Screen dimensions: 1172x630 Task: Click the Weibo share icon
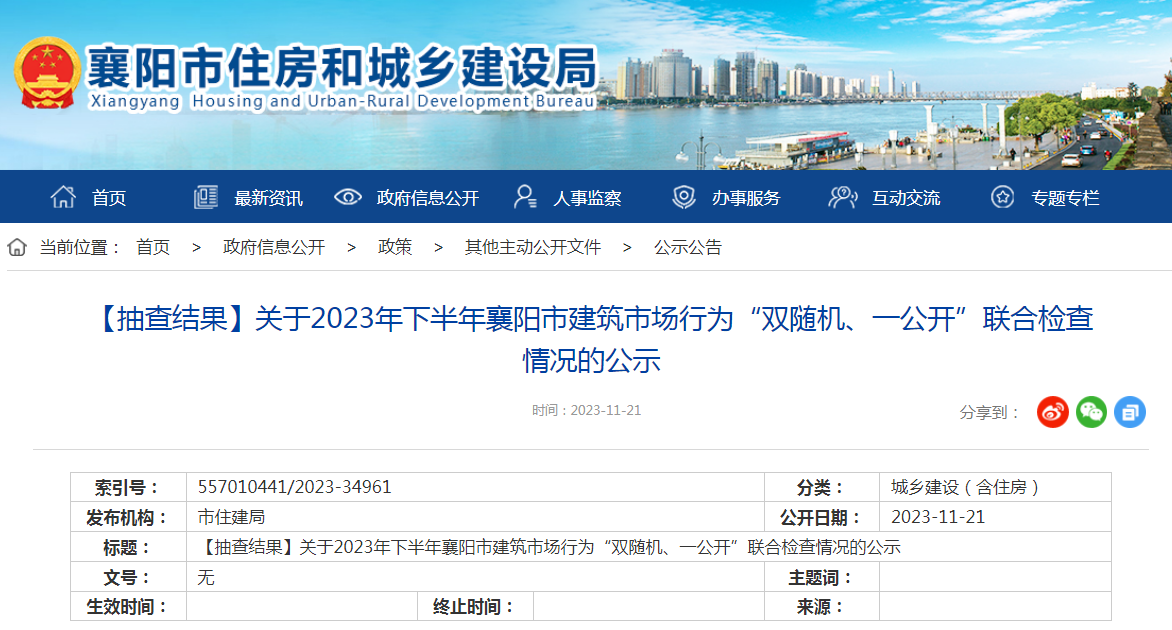point(1051,411)
